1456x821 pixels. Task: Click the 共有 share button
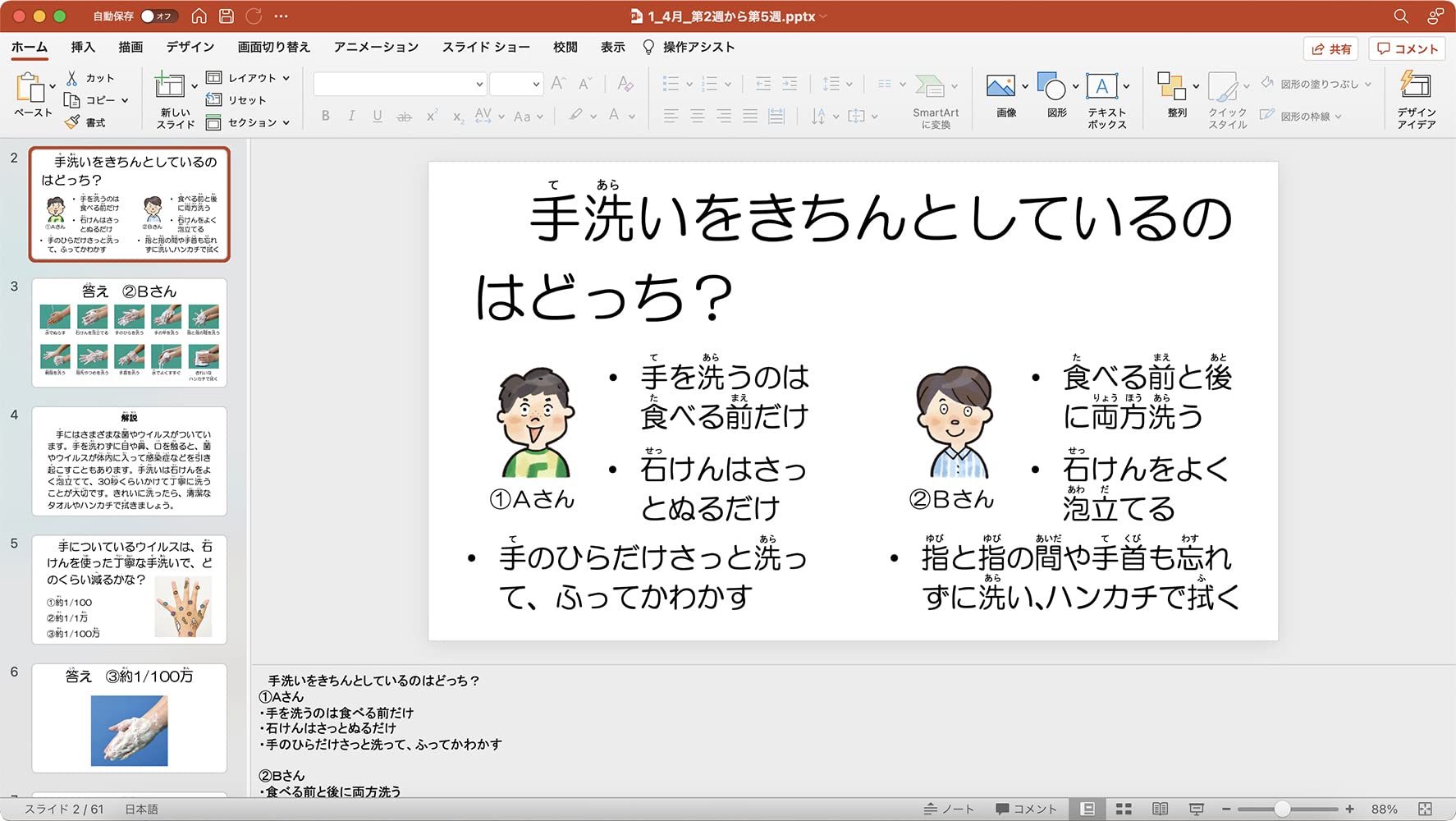coord(1330,48)
